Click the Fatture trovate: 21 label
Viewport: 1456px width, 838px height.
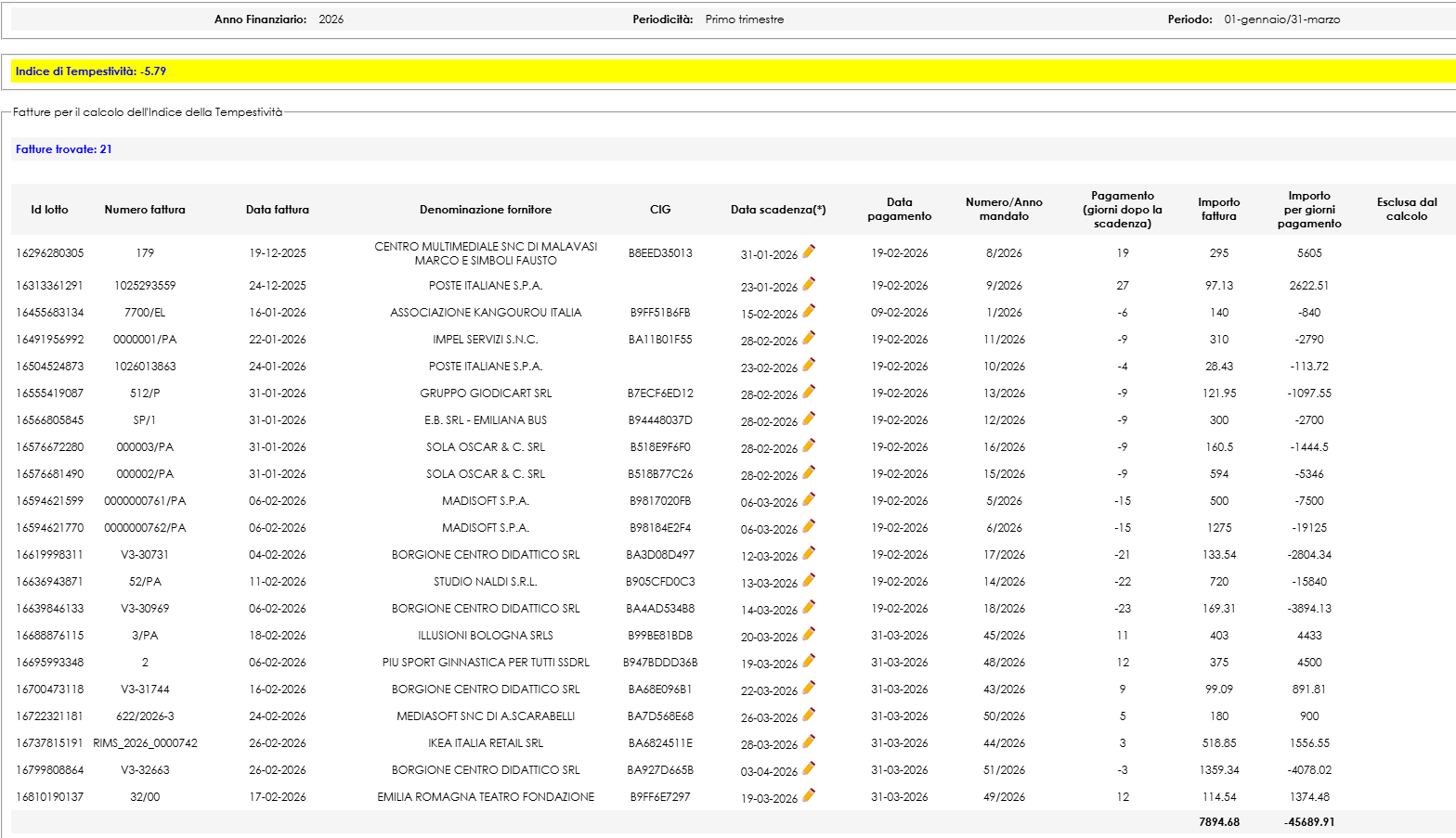(64, 149)
